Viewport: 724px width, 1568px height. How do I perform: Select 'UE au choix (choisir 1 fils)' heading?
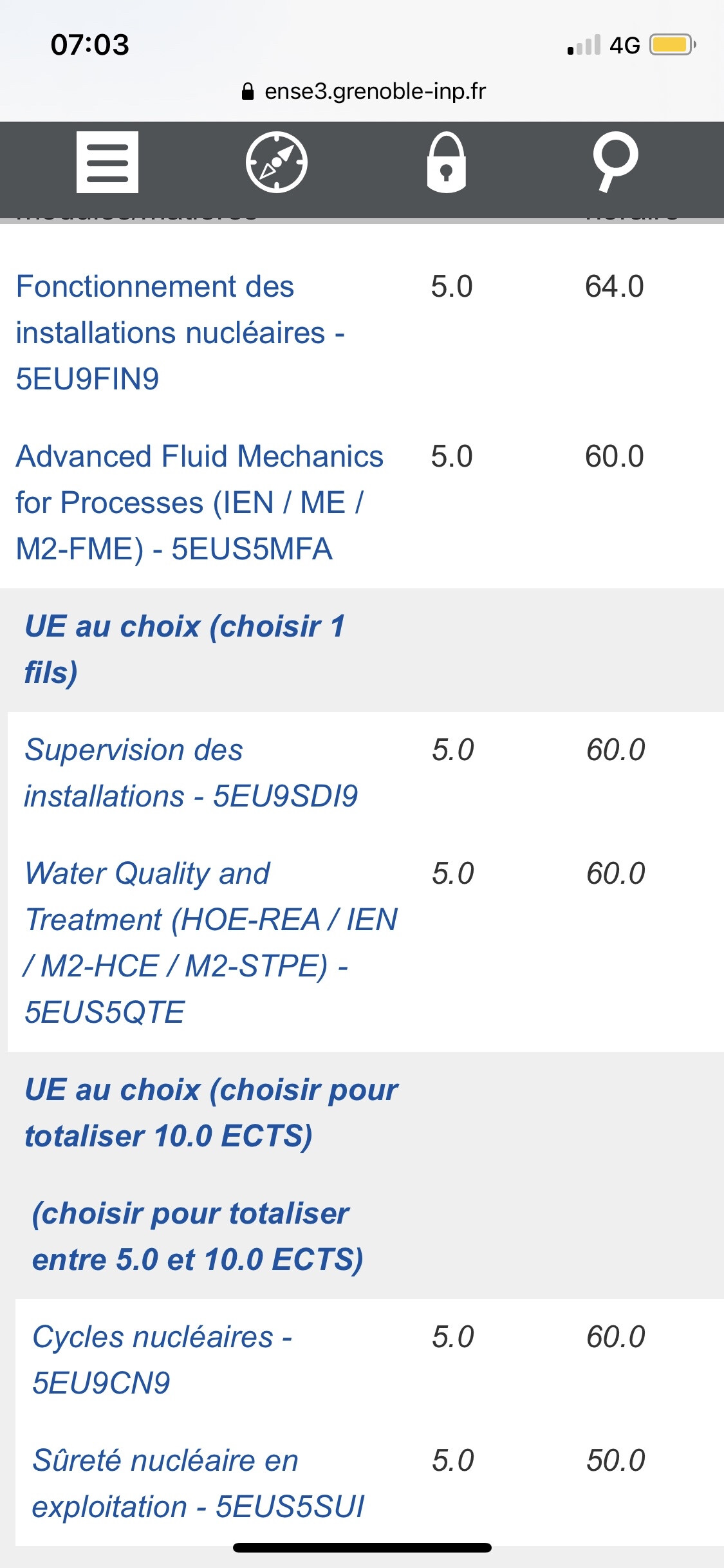(185, 649)
